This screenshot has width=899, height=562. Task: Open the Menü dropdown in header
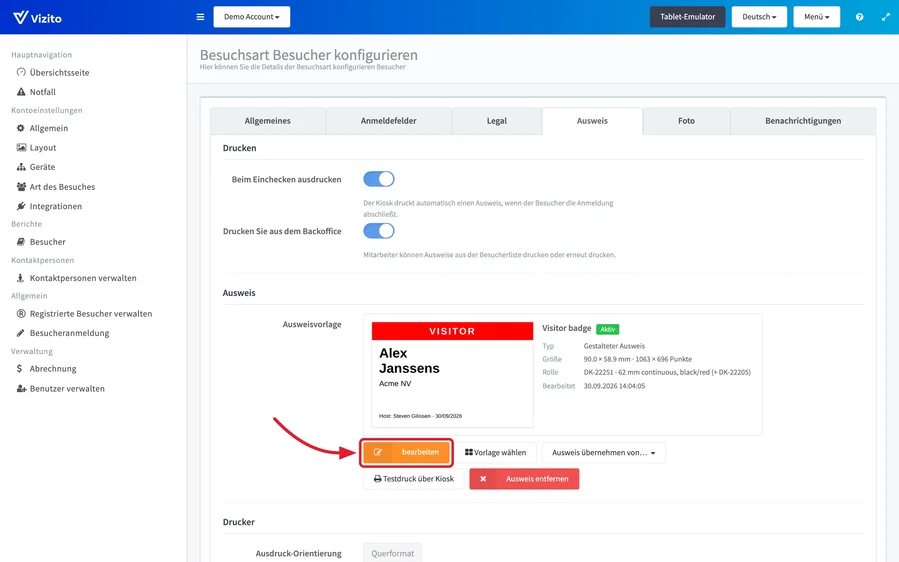click(816, 17)
